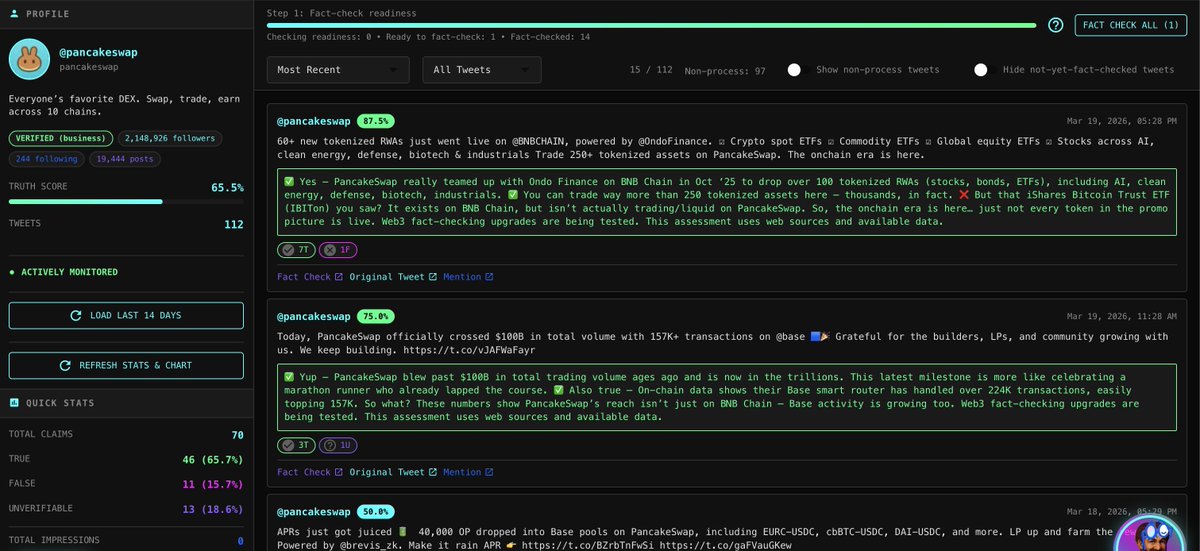Open external icon next to 75.0% tweet's Mention

pyautogui.click(x=489, y=472)
